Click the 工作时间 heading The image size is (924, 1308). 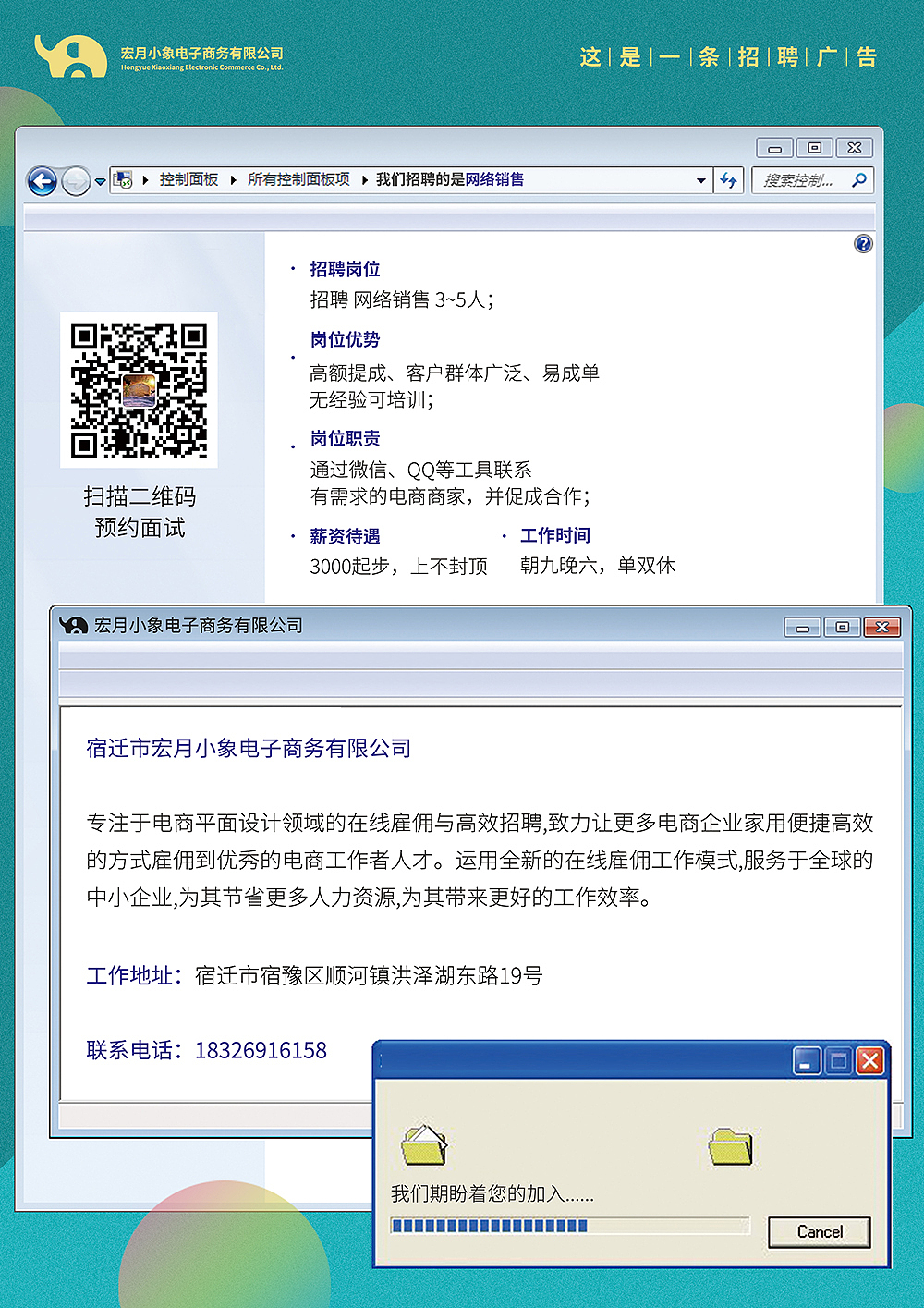point(555,536)
